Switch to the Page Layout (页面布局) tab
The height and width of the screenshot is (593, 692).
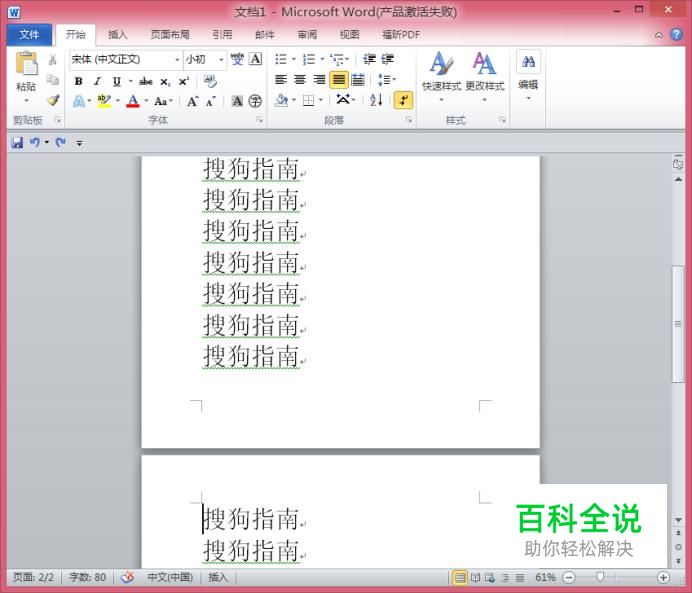tap(170, 35)
